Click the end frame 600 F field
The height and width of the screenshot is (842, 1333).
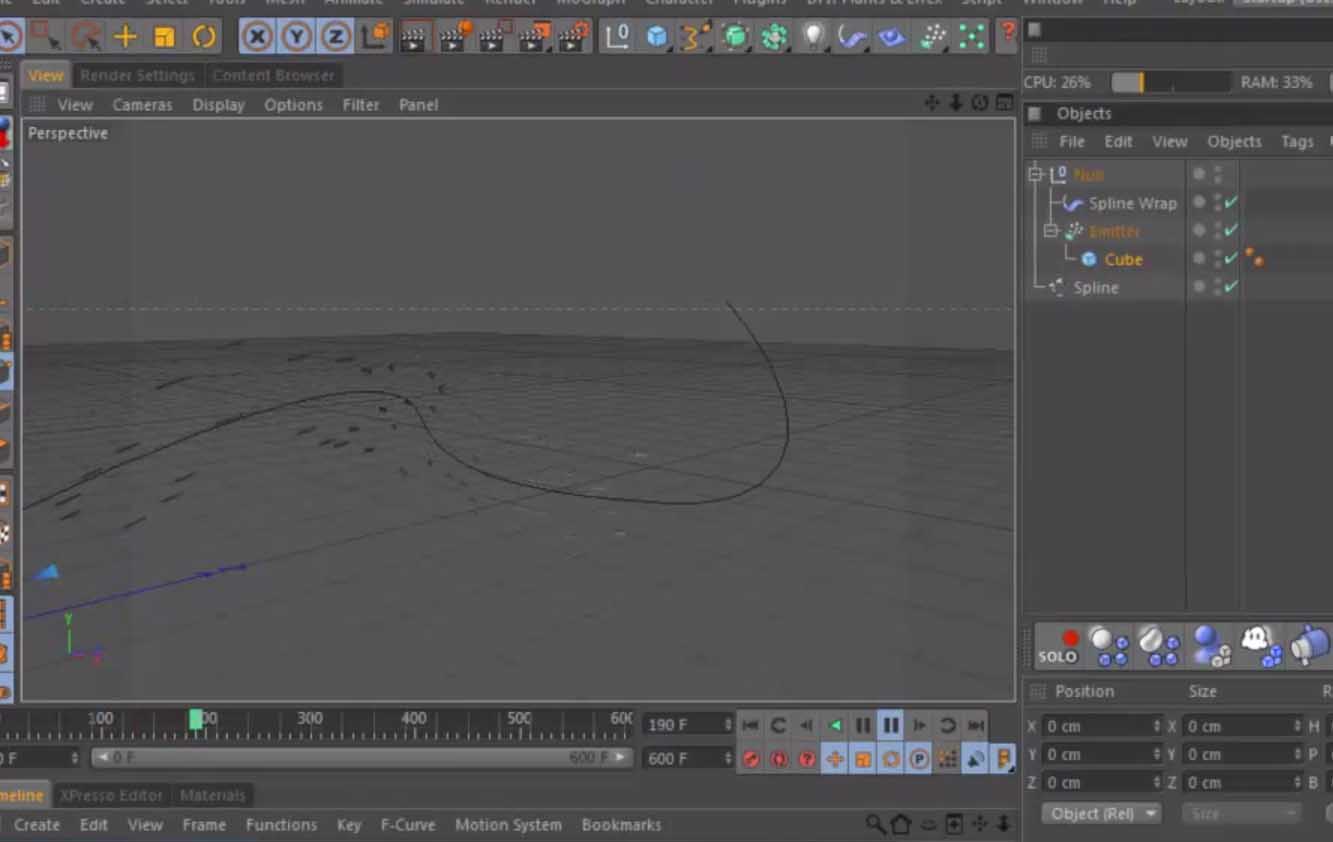pyautogui.click(x=689, y=758)
